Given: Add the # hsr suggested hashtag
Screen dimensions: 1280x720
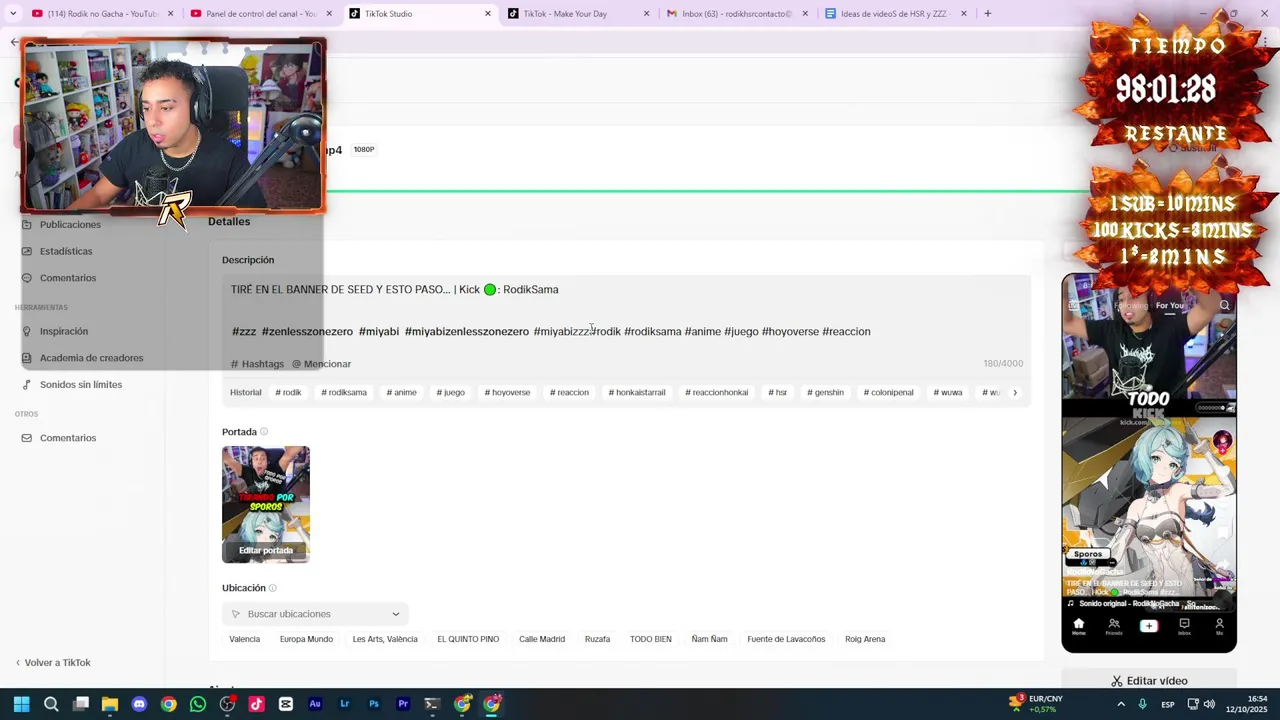Looking at the screenshot, I should pos(777,393).
